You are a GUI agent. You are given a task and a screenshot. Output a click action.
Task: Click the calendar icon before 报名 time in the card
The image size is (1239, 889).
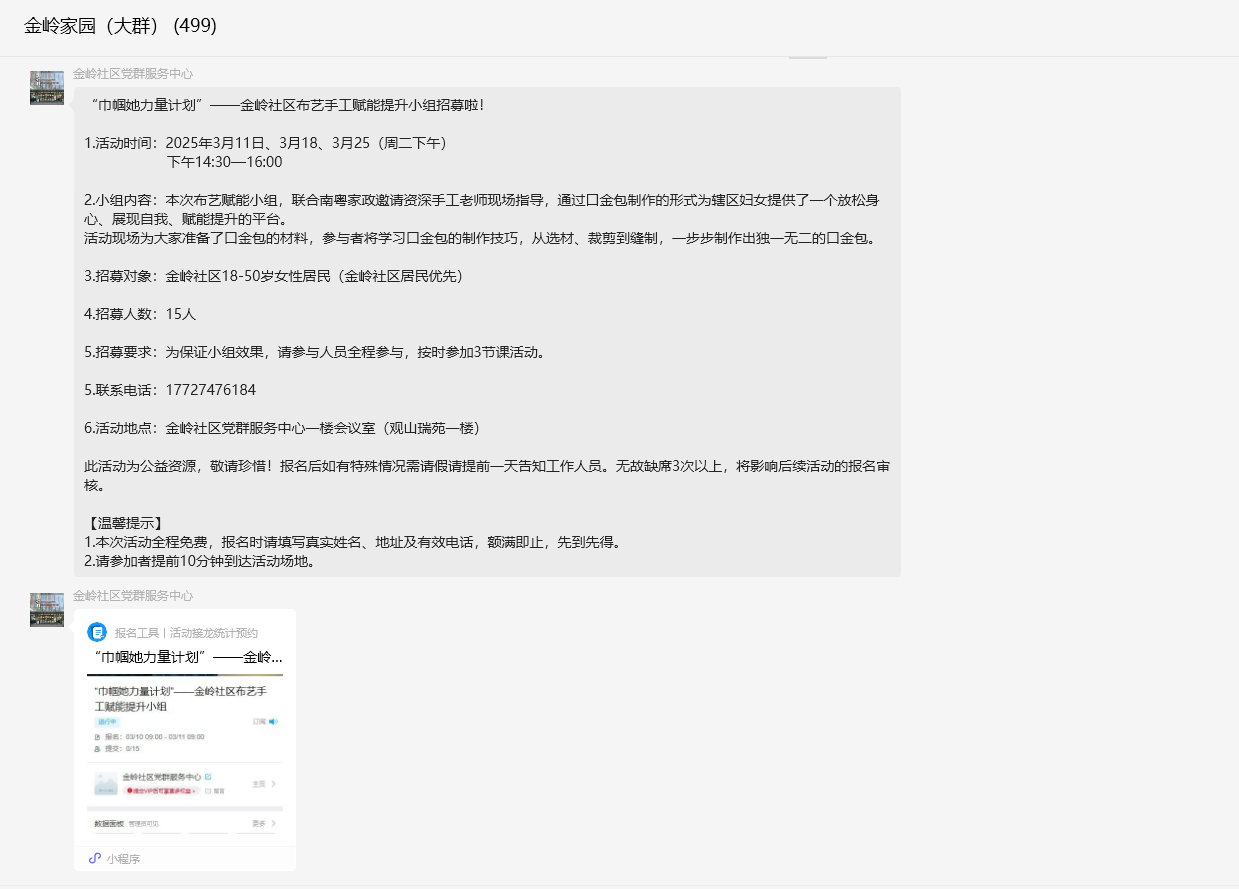(97, 736)
